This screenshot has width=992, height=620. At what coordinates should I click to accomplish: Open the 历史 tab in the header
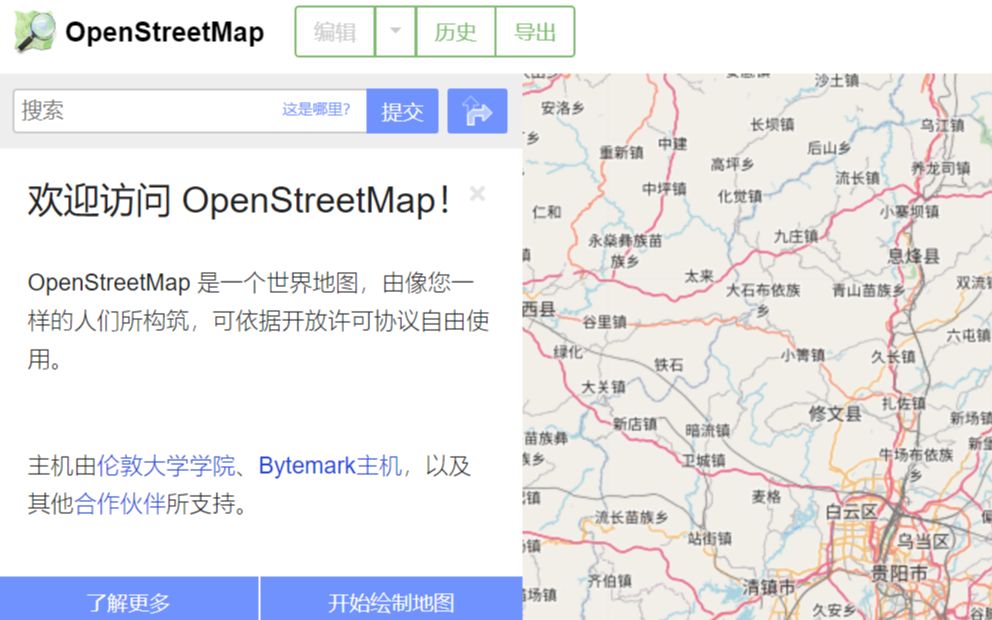tap(455, 31)
